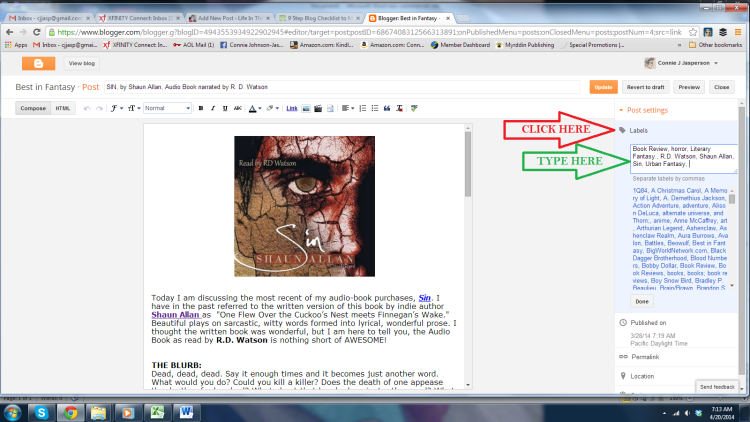This screenshot has height=422, width=750.
Task: Click the undo arrow icon
Action: [x=85, y=108]
